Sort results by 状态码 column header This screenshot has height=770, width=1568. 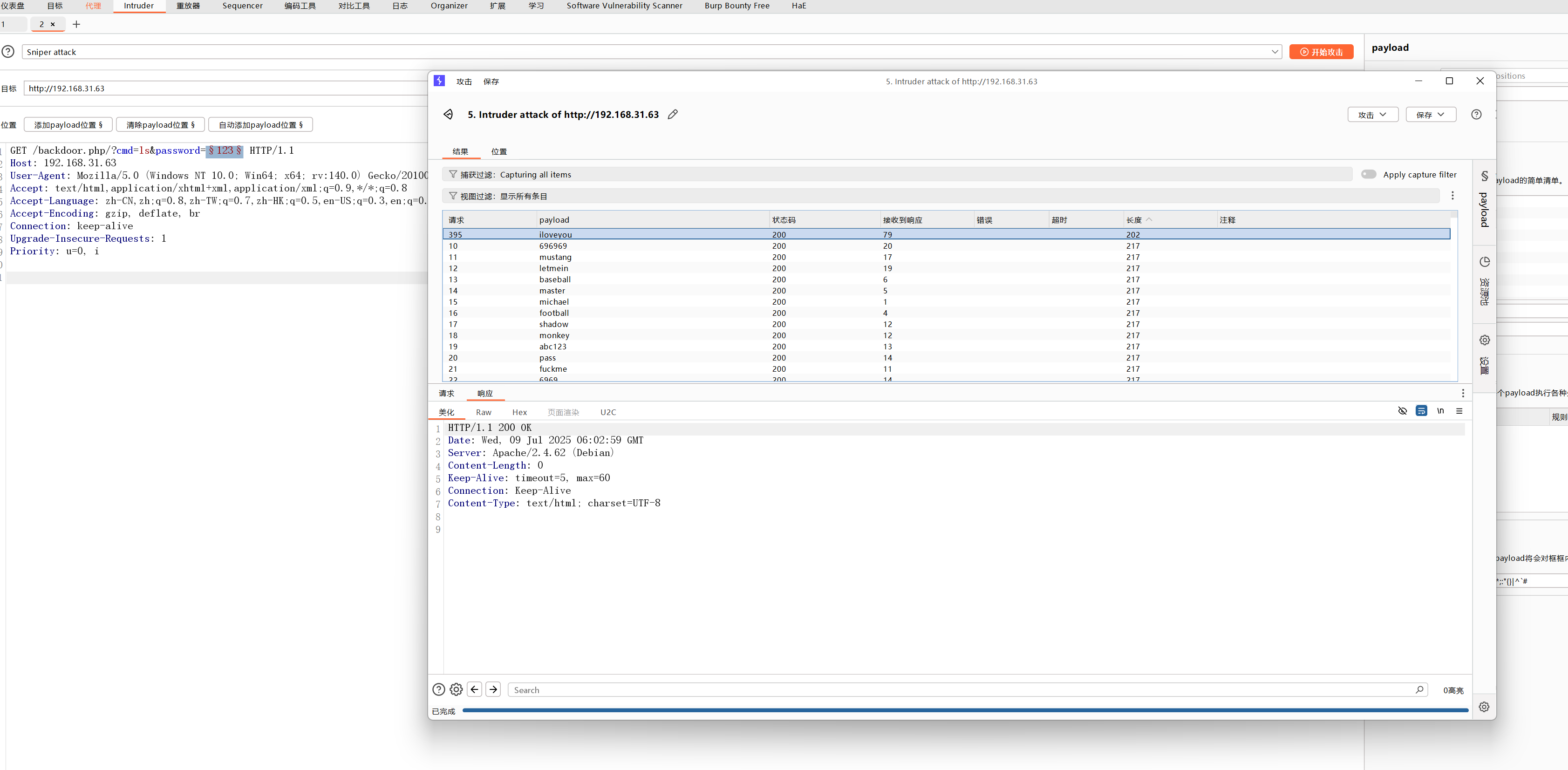pos(825,220)
